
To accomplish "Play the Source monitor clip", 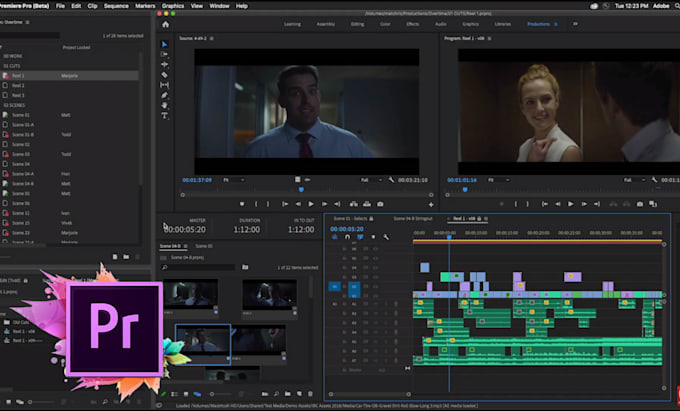I will pyautogui.click(x=311, y=204).
